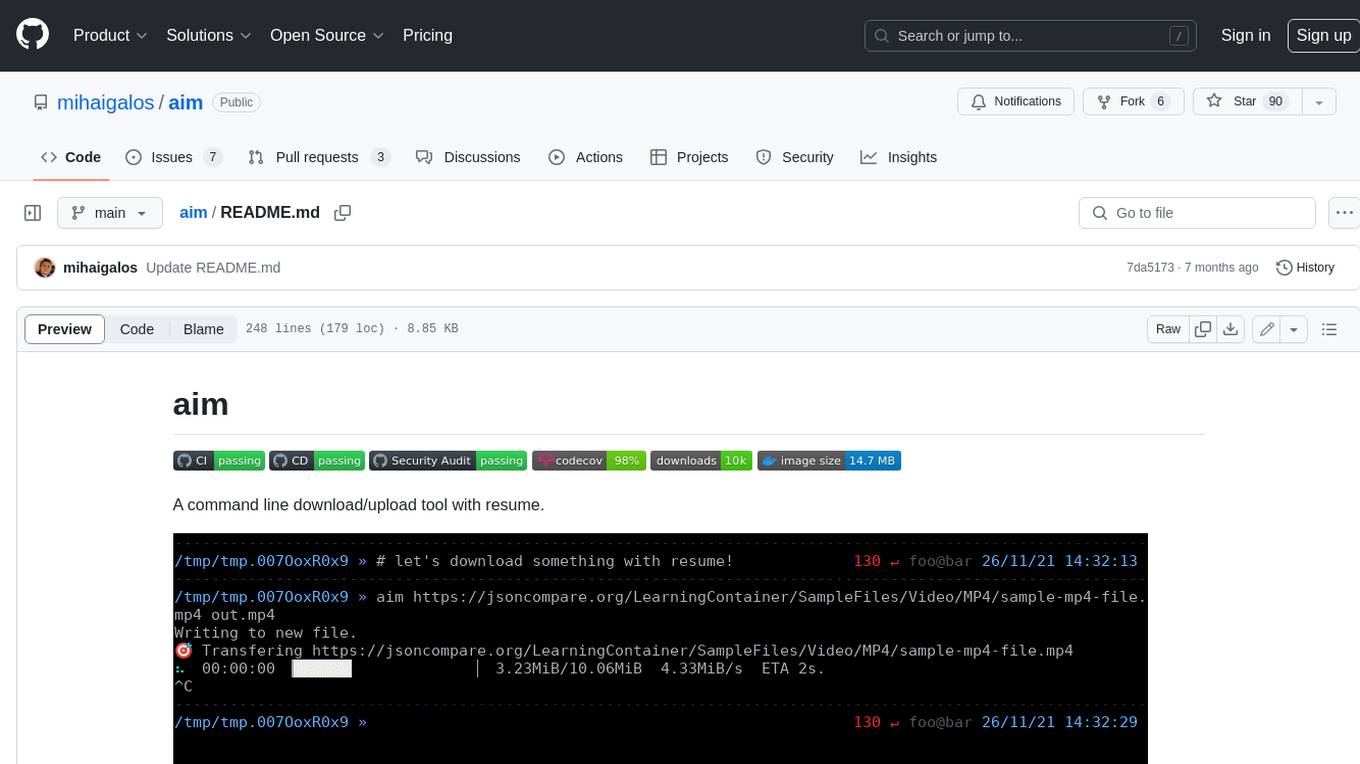Open the Discussions tab
Viewport: 1360px width, 764px height.
pos(468,157)
